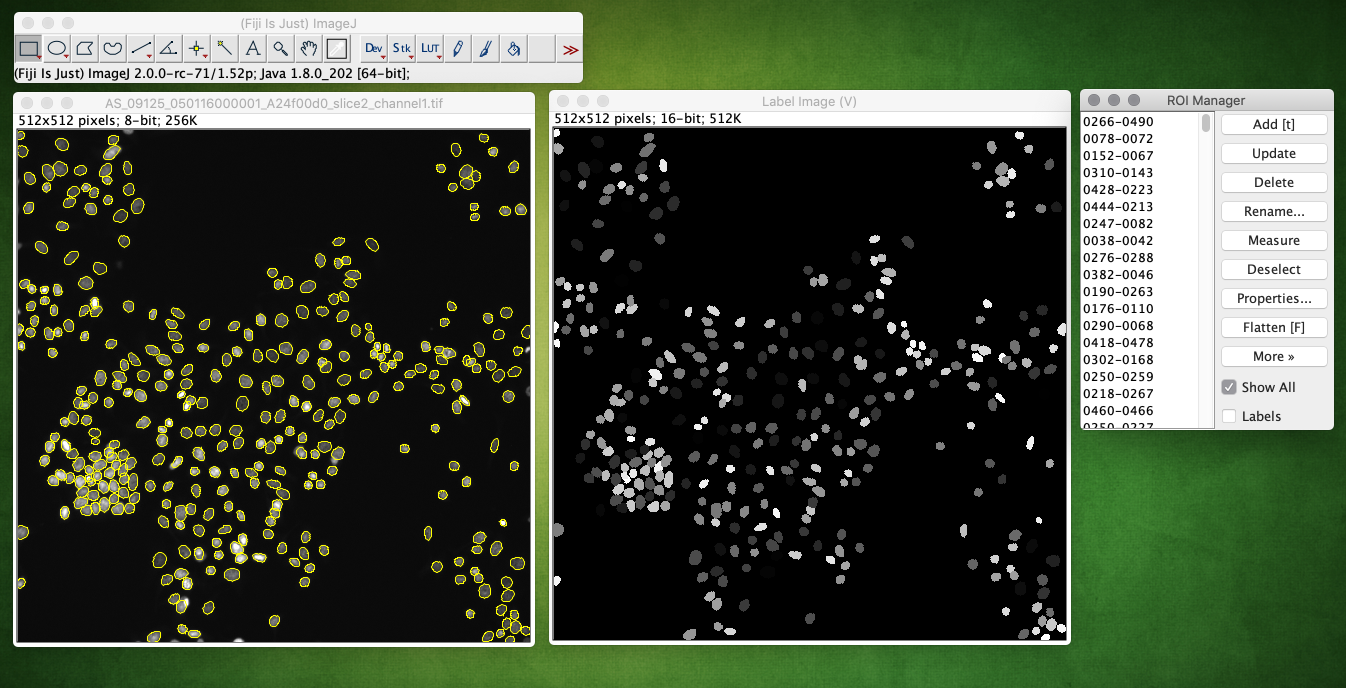Viewport: 1346px width, 688px height.
Task: Select the Multi-point tool
Action: click(x=198, y=47)
